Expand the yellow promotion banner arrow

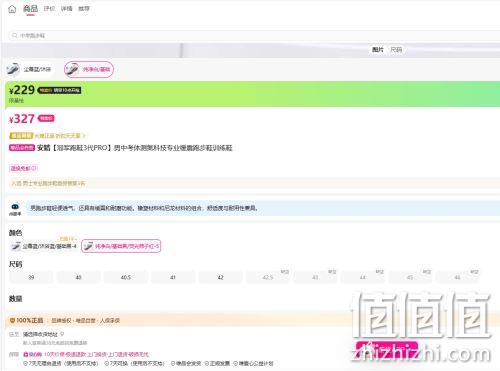pos(84,136)
